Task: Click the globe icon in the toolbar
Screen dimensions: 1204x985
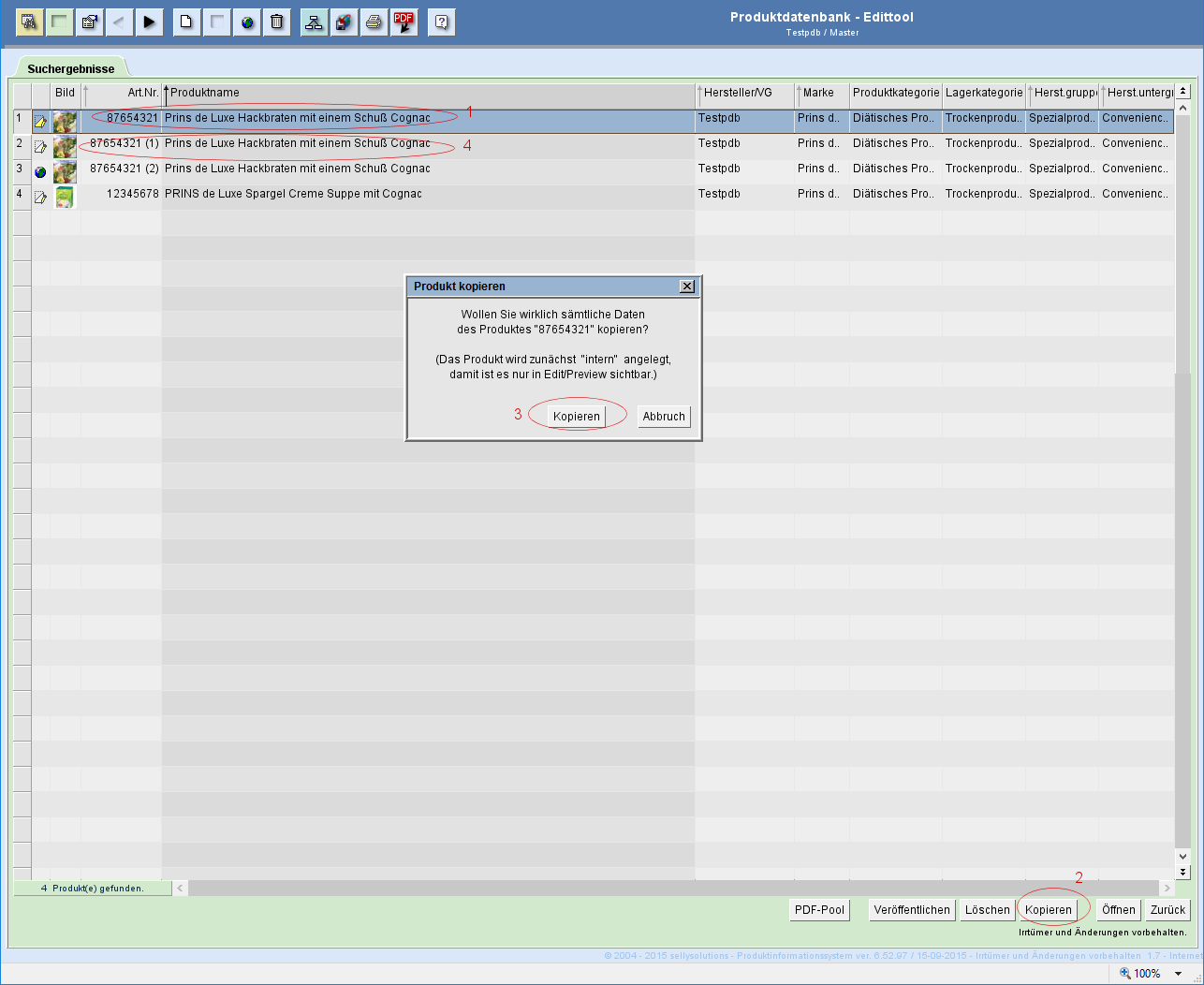Action: [247, 22]
